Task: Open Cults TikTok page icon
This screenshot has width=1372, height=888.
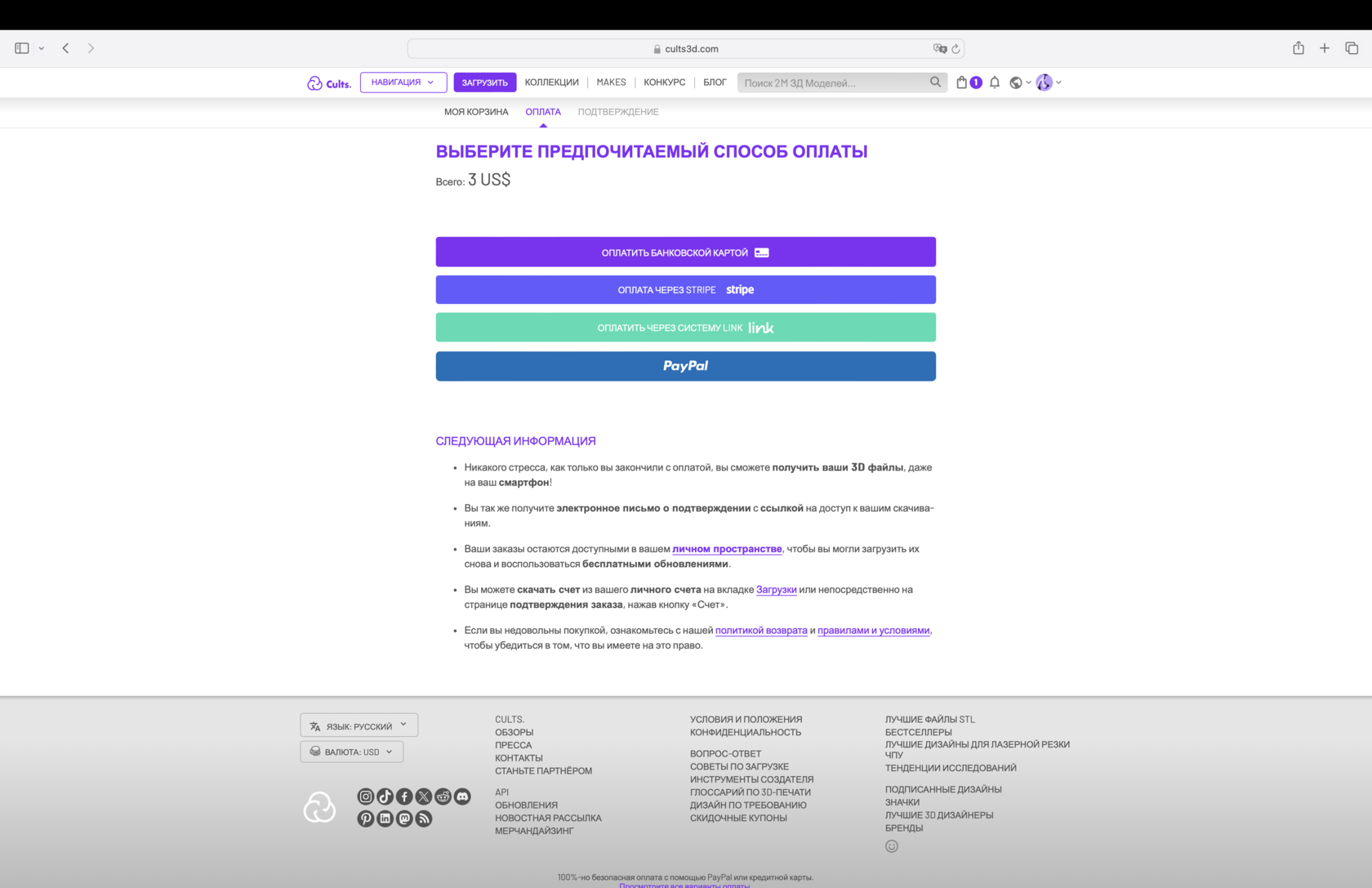Action: pos(385,797)
